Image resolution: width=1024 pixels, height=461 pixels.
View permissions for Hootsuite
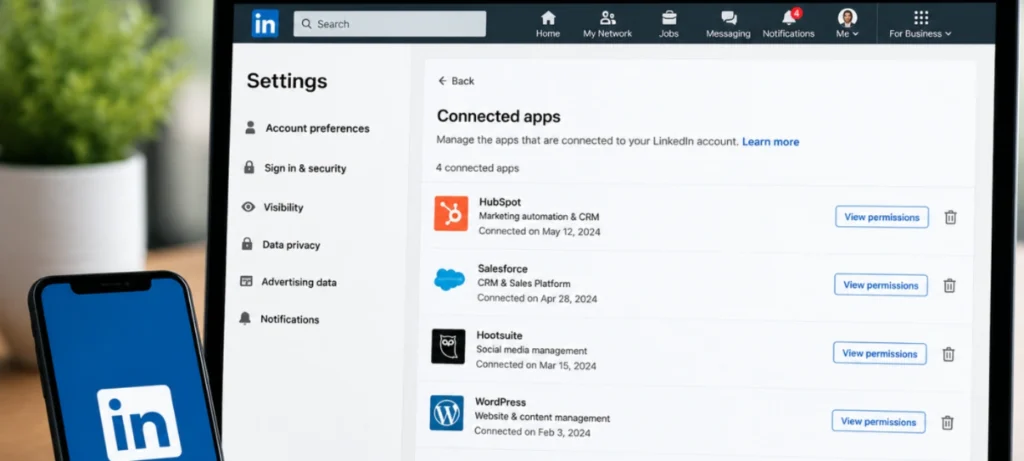point(880,353)
